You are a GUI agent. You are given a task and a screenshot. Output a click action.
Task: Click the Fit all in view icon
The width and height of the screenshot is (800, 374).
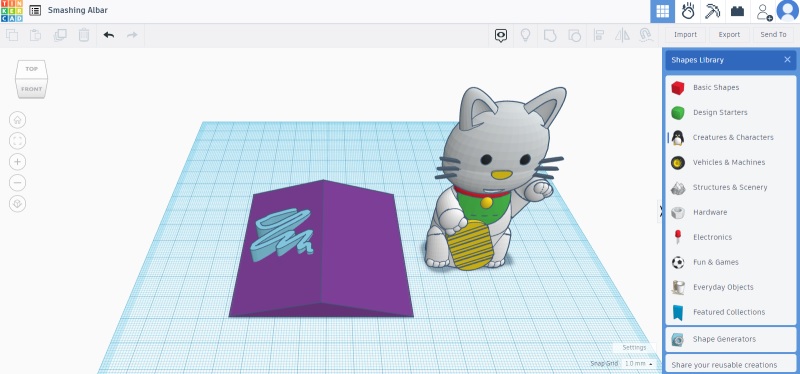point(17,141)
